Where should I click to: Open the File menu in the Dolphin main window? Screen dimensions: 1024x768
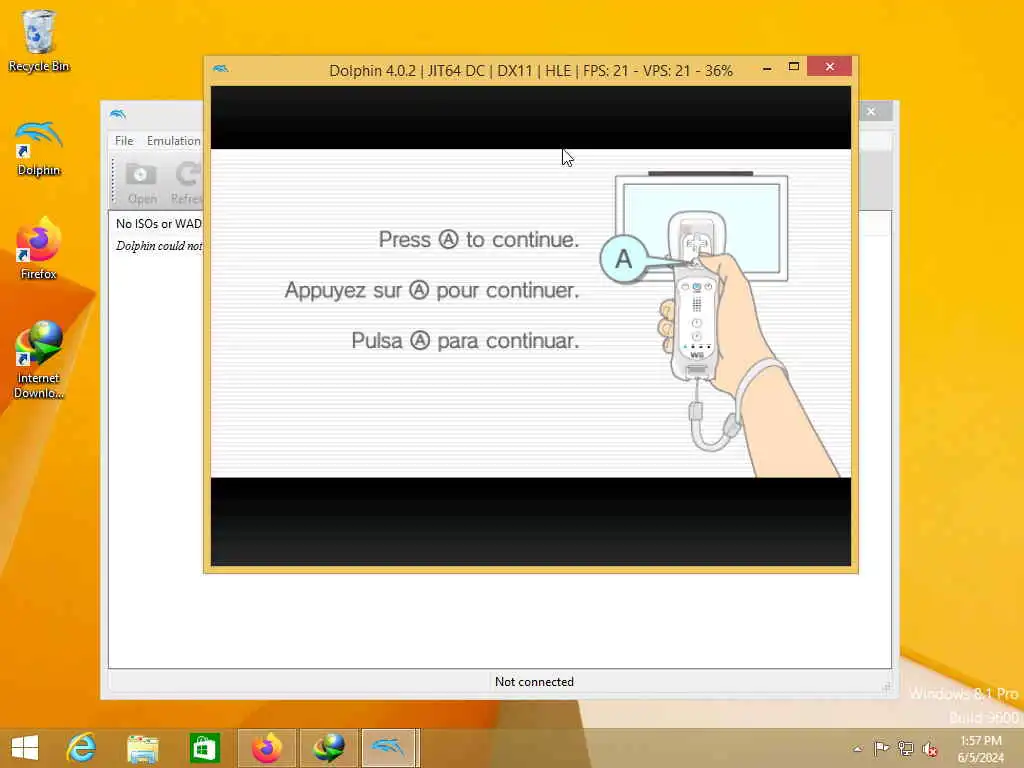(123, 140)
